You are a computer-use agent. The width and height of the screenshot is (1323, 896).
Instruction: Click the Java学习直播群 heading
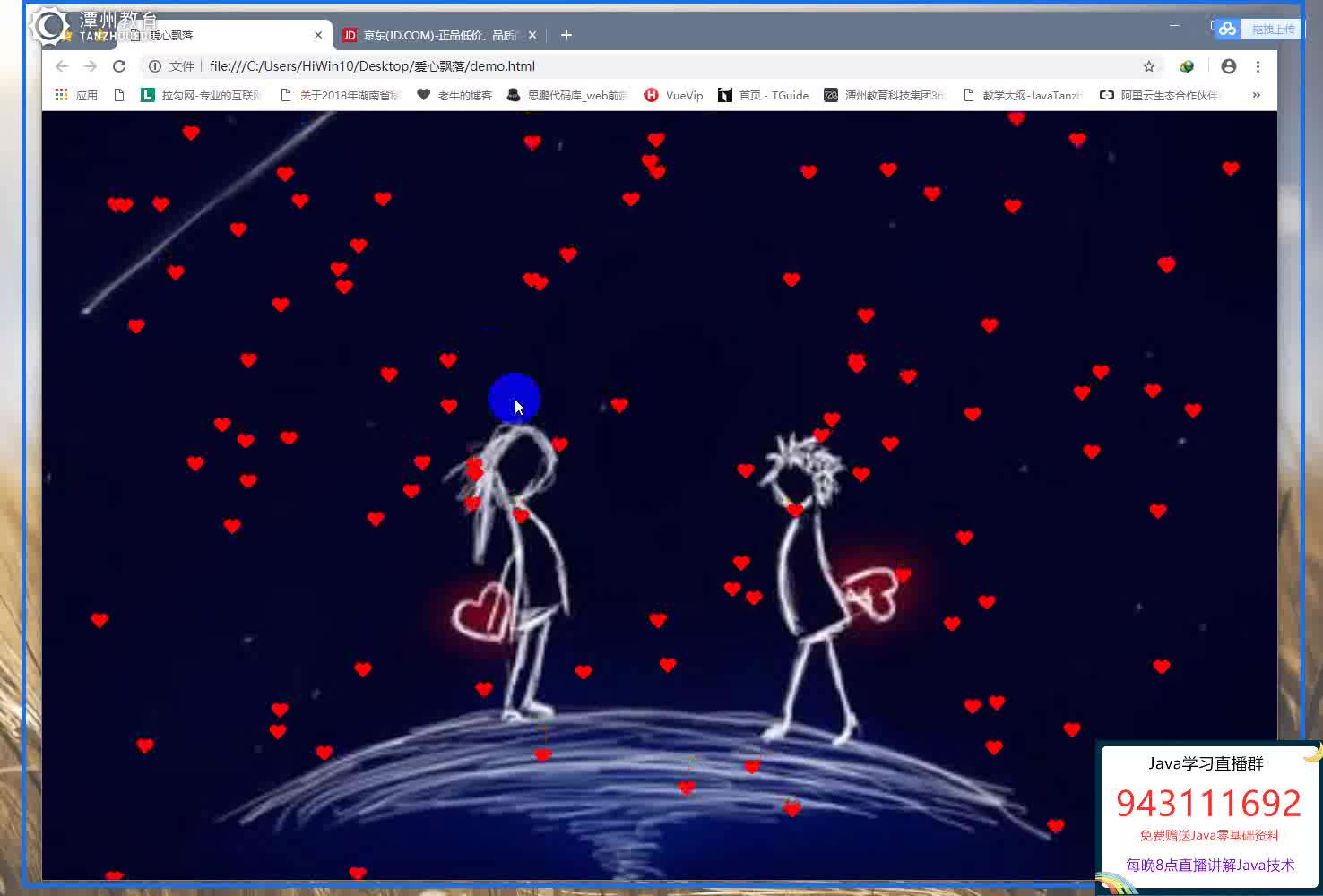pyautogui.click(x=1206, y=763)
